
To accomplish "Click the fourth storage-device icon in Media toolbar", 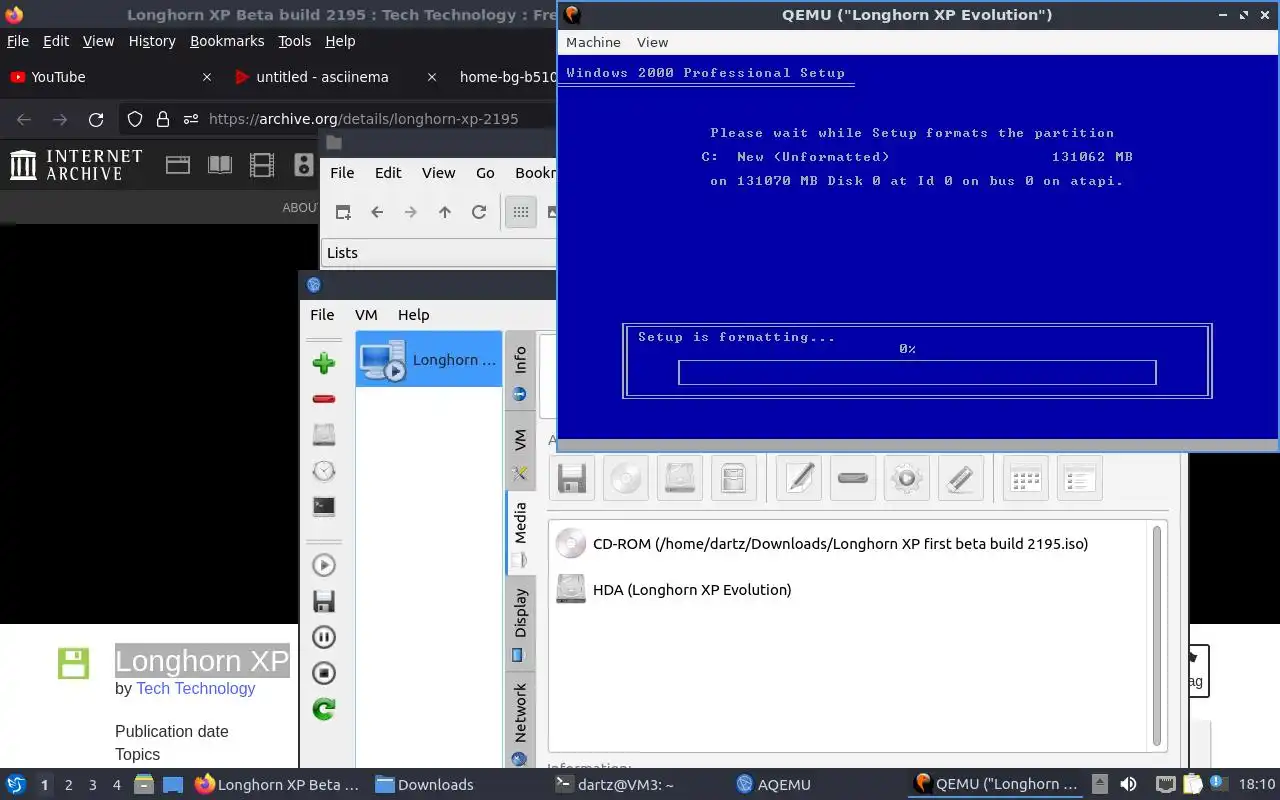I will [x=734, y=478].
